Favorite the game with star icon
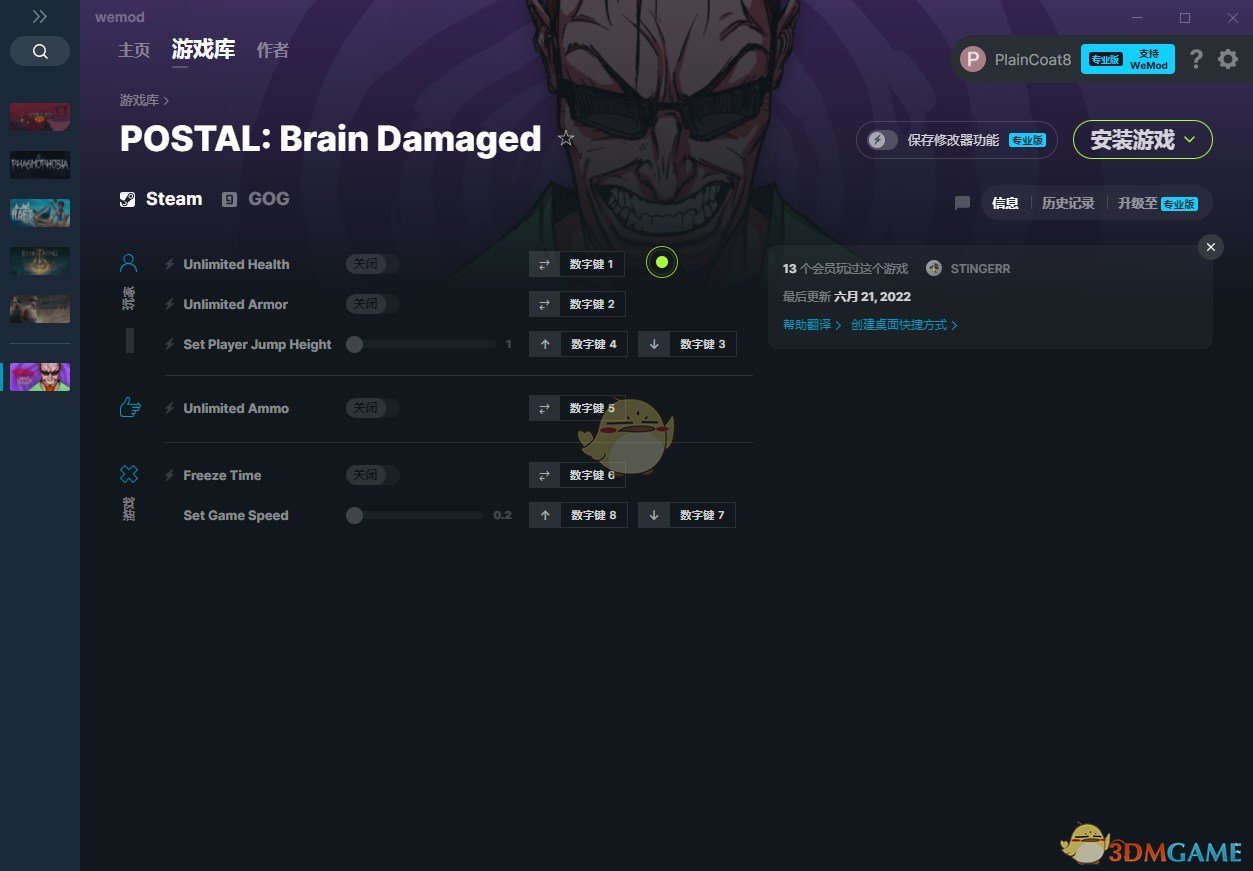 click(x=566, y=138)
